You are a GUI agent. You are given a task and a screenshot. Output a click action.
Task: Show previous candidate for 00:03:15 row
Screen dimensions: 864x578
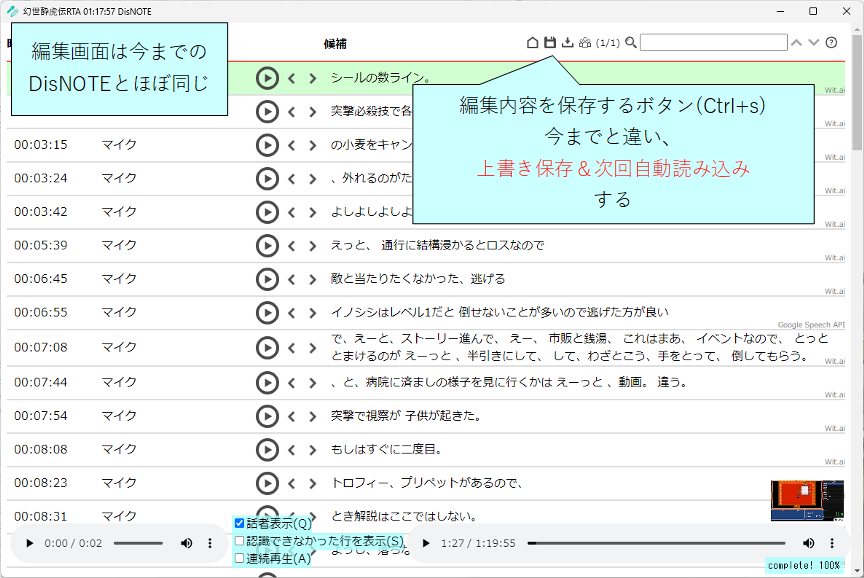coord(291,145)
